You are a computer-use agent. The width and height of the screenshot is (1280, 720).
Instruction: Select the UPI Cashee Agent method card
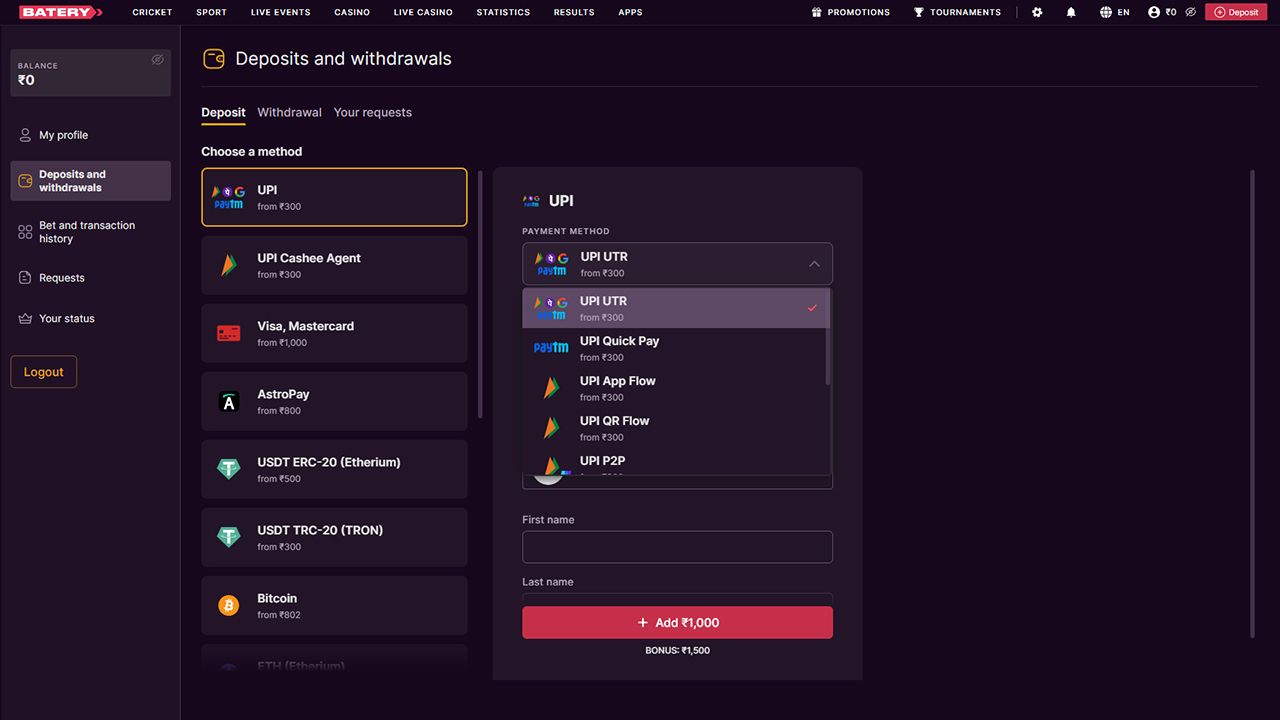click(334, 265)
